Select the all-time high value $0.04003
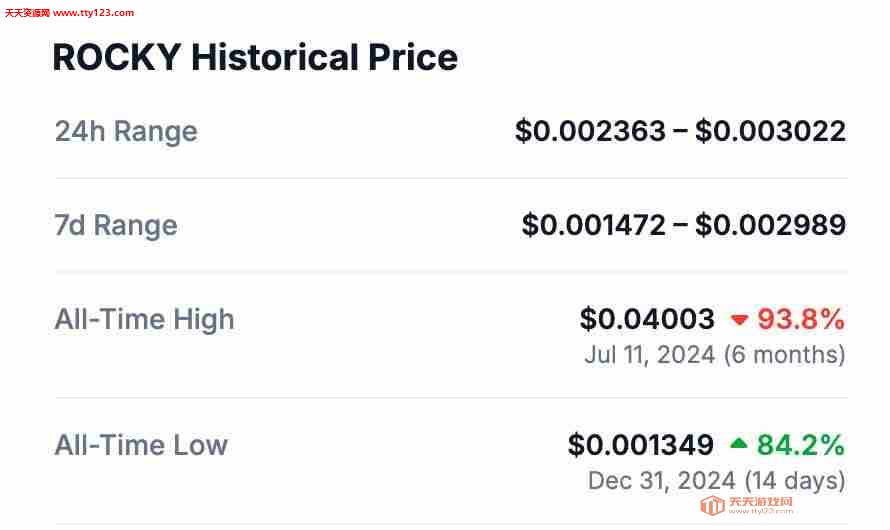 [x=647, y=319]
